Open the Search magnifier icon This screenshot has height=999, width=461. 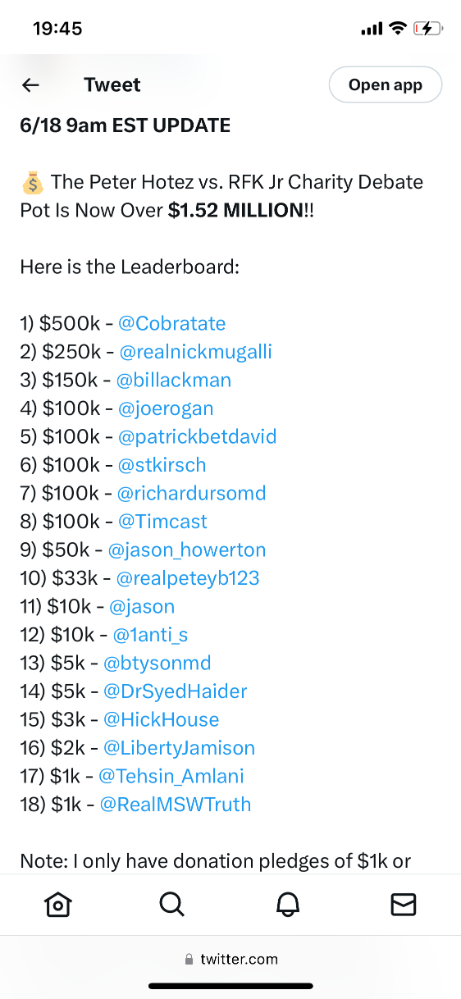(173, 904)
